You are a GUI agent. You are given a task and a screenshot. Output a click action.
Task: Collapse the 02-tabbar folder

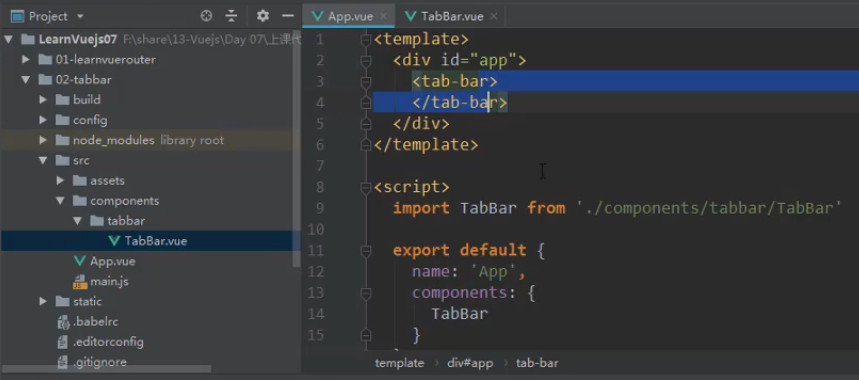(25, 80)
